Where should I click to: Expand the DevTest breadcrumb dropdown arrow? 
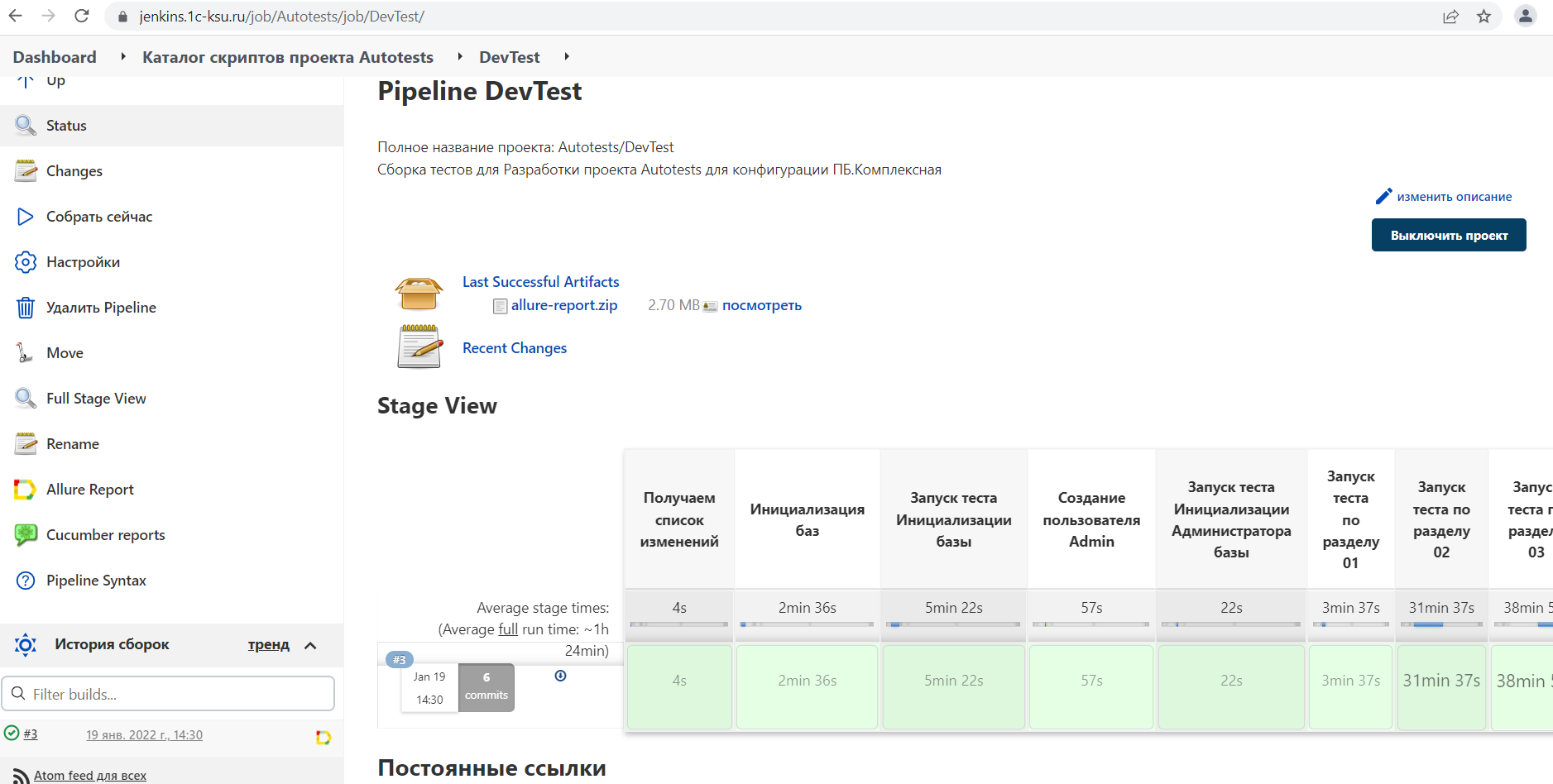tap(567, 56)
